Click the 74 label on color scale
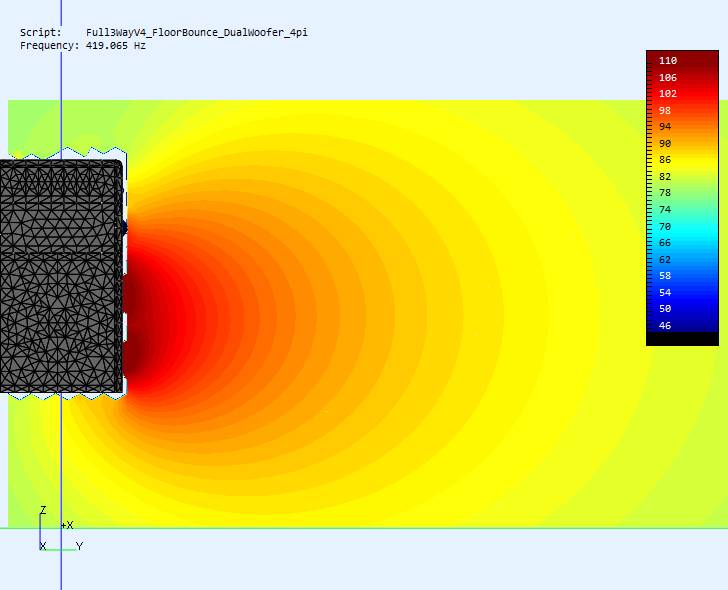 click(x=665, y=209)
